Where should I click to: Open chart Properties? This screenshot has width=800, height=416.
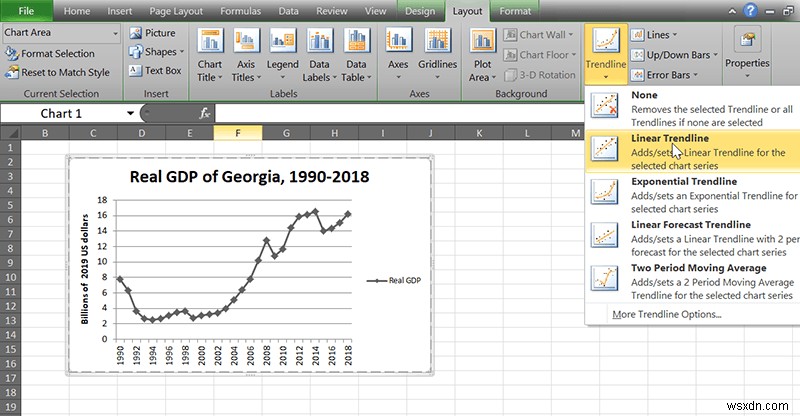(x=747, y=54)
